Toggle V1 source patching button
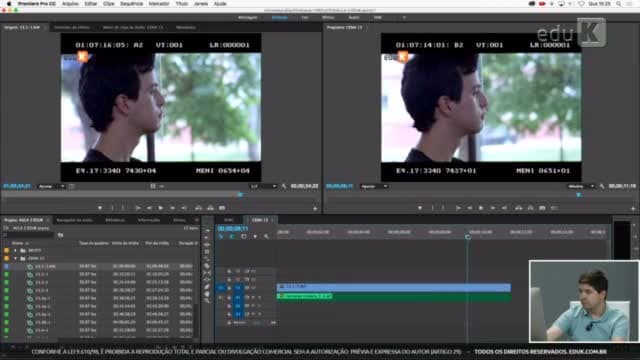640x360 pixels. tap(221, 288)
